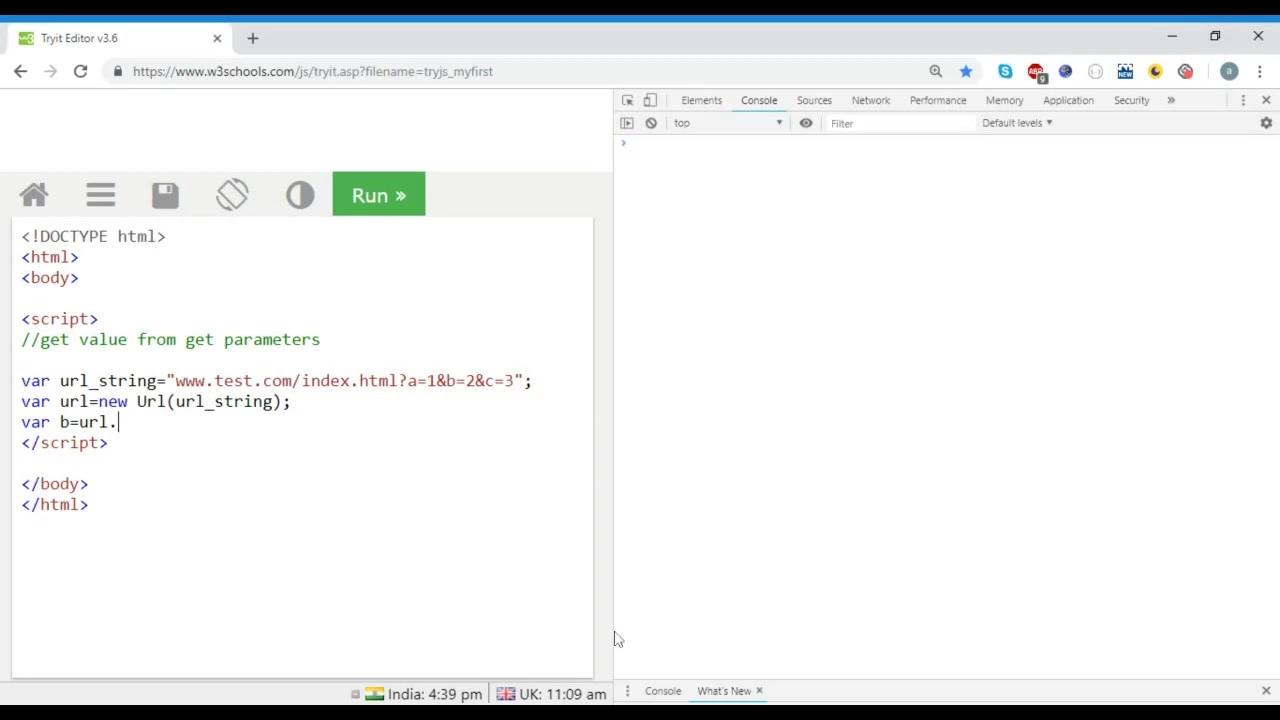Show the console sidebar
The image size is (1280, 720).
point(627,123)
